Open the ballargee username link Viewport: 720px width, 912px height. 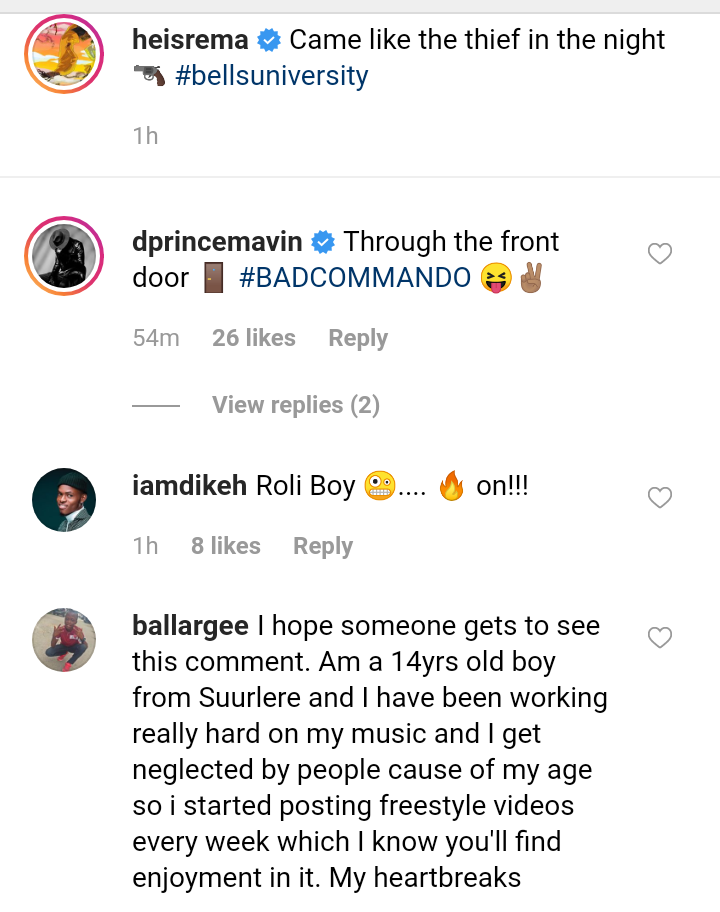click(190, 626)
